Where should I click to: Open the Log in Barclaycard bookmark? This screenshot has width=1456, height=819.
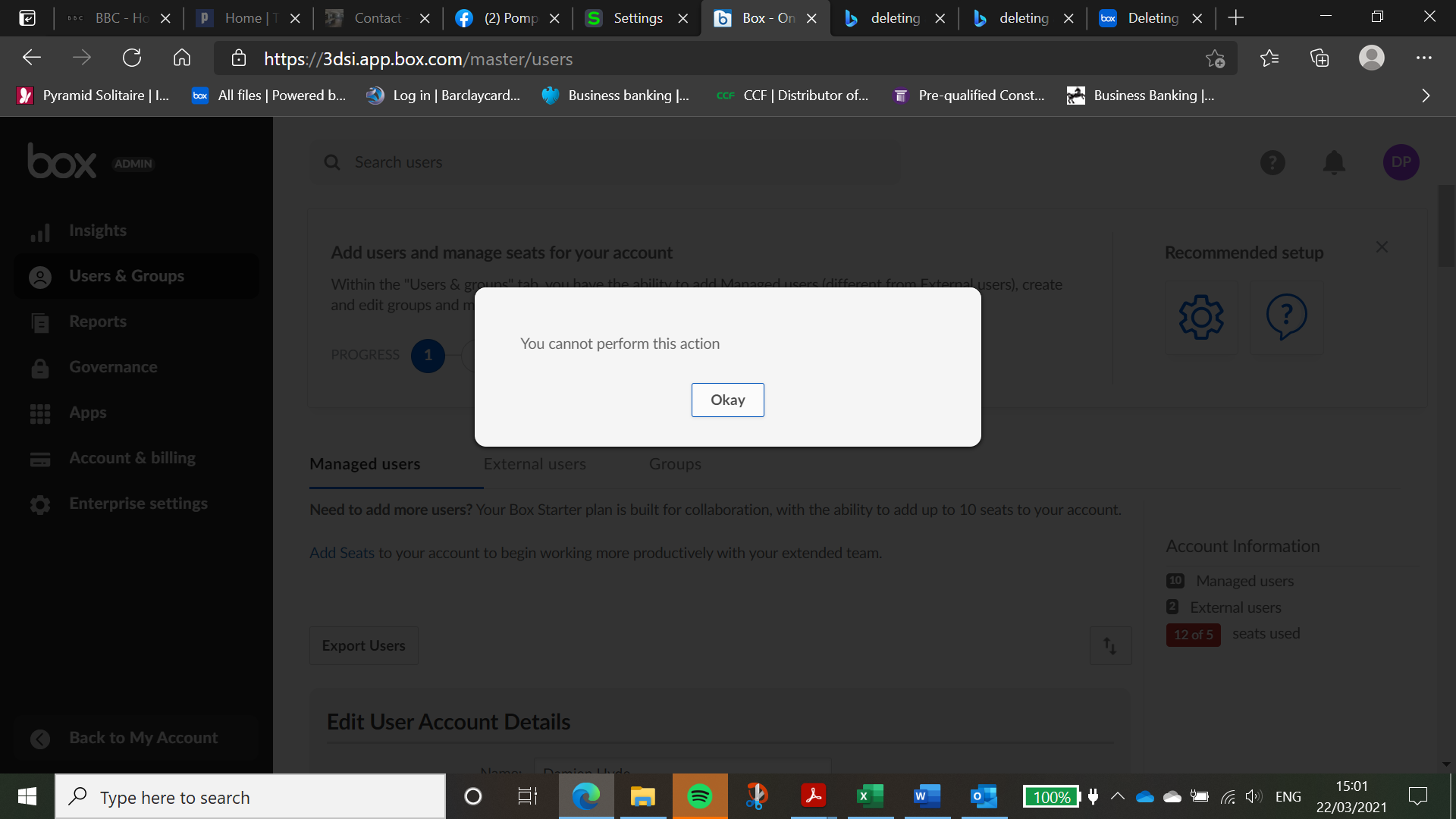pyautogui.click(x=444, y=96)
